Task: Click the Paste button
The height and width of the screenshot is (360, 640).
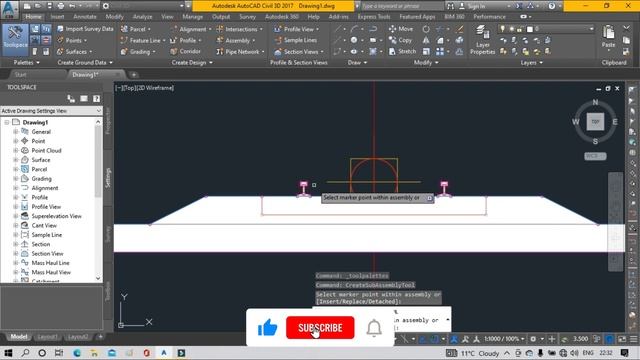Action: tap(609, 36)
